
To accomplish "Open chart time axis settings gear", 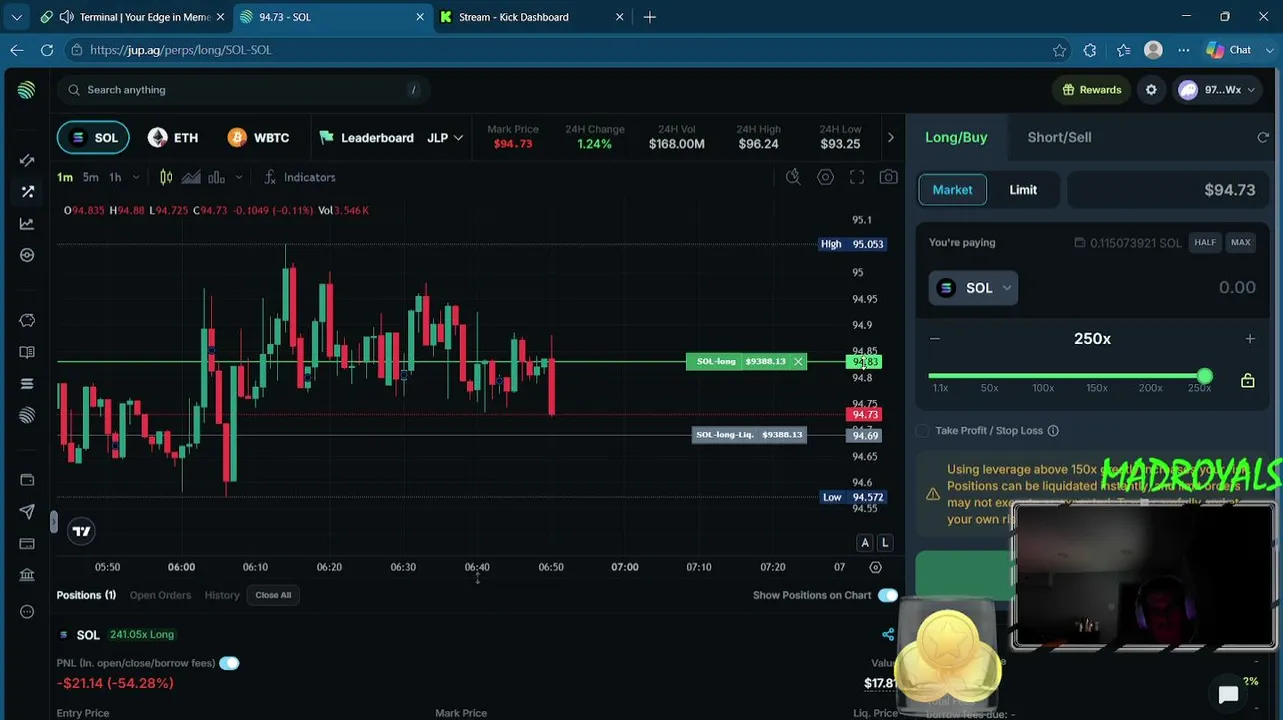I will tap(875, 567).
